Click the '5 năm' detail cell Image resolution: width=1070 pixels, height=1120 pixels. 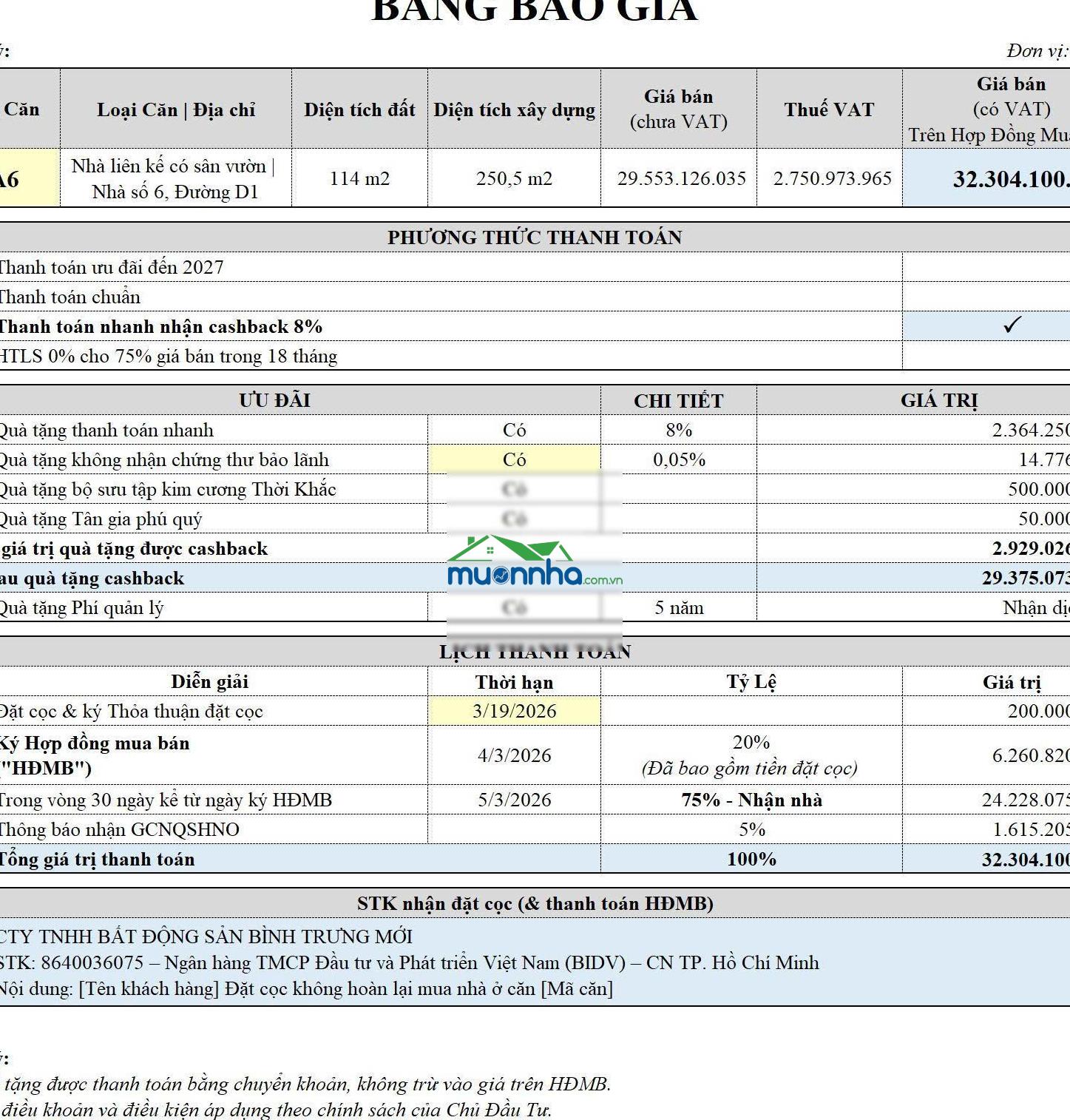tap(678, 607)
